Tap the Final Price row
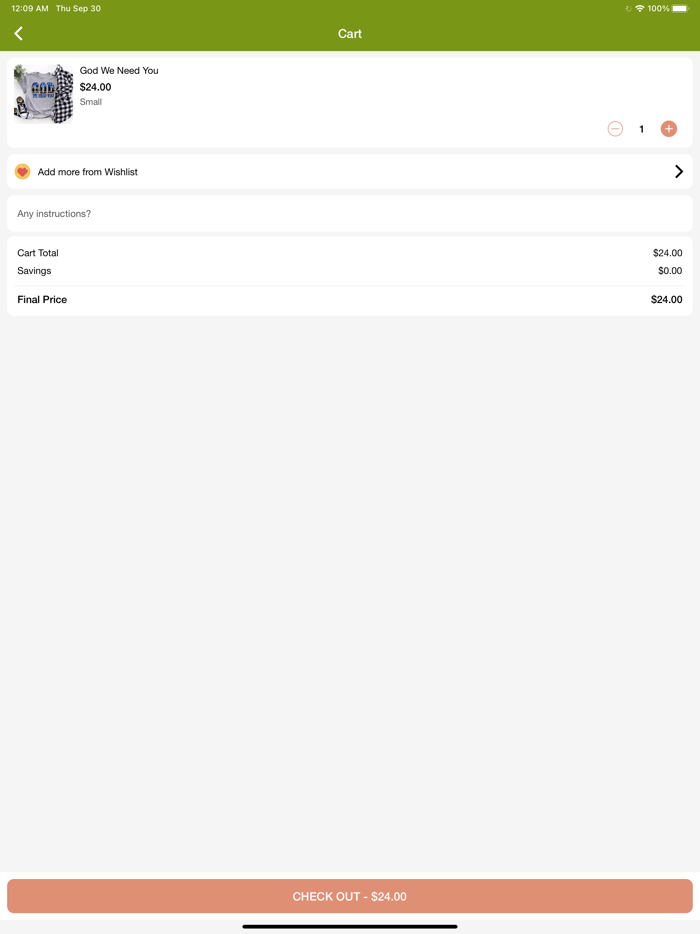The image size is (700, 934). (350, 300)
